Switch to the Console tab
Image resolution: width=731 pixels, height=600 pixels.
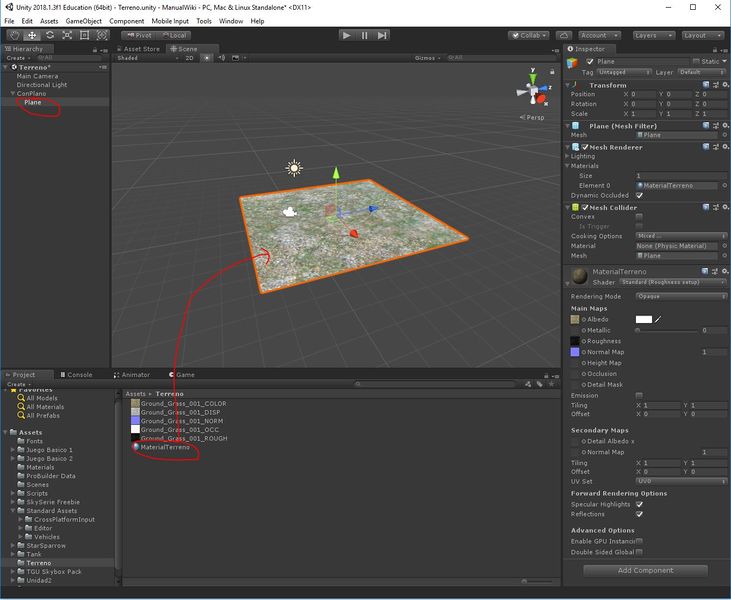point(76,375)
